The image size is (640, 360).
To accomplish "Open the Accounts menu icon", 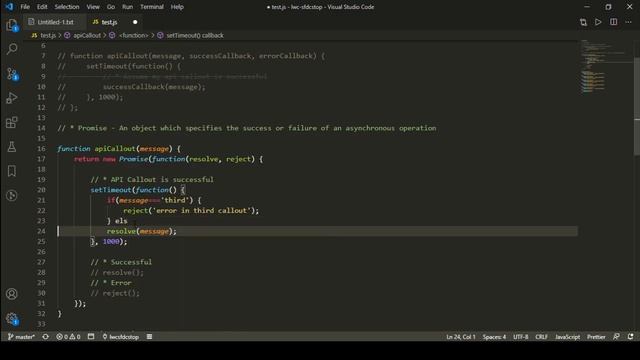I will (12, 294).
